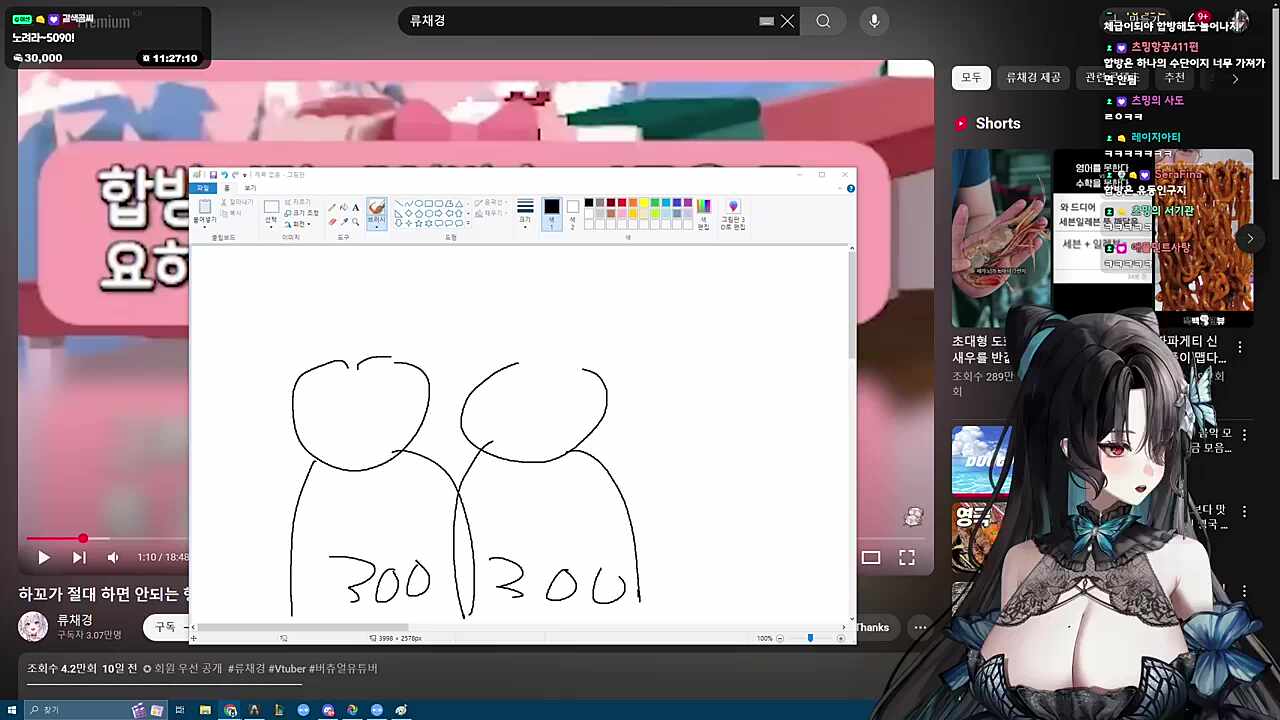Enter fullscreen on the video player

pos(907,558)
